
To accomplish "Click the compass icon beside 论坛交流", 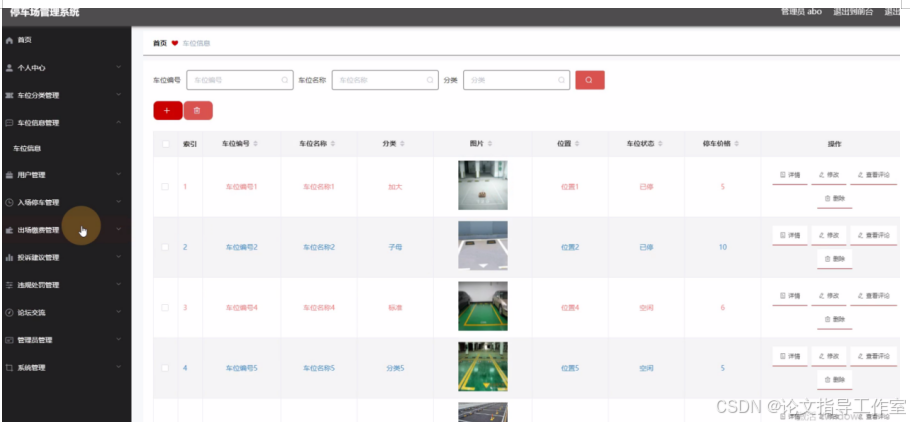I will (9, 312).
